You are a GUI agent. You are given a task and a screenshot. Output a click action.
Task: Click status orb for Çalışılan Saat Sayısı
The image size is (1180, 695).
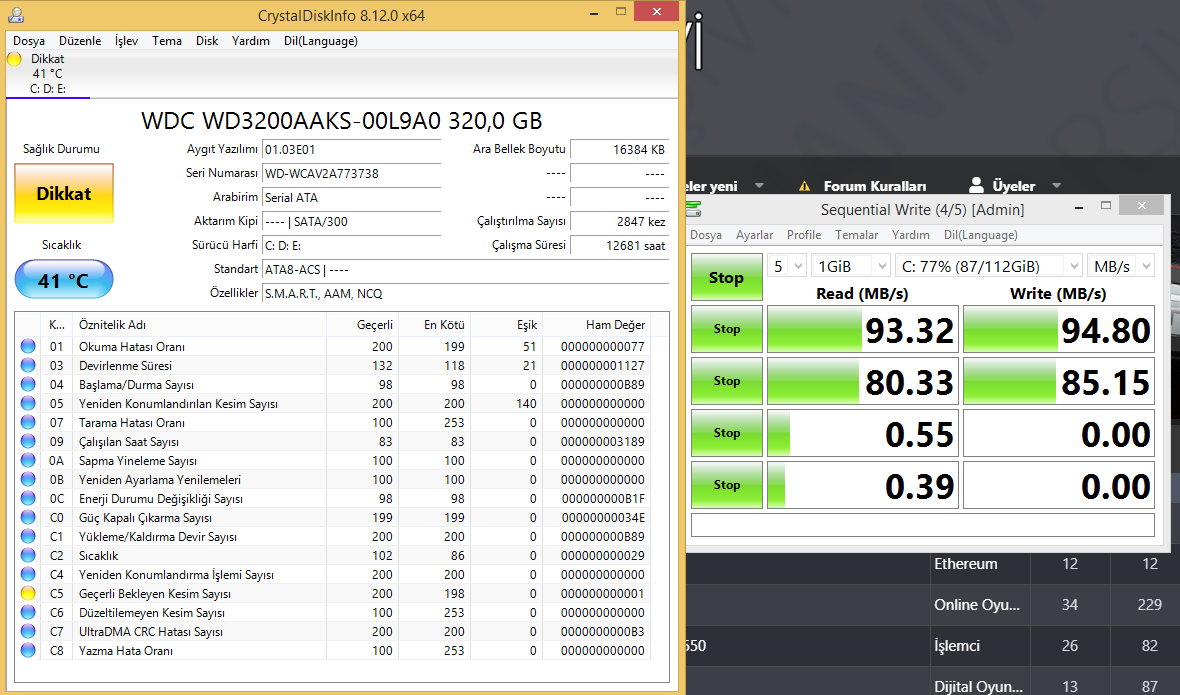(28, 442)
